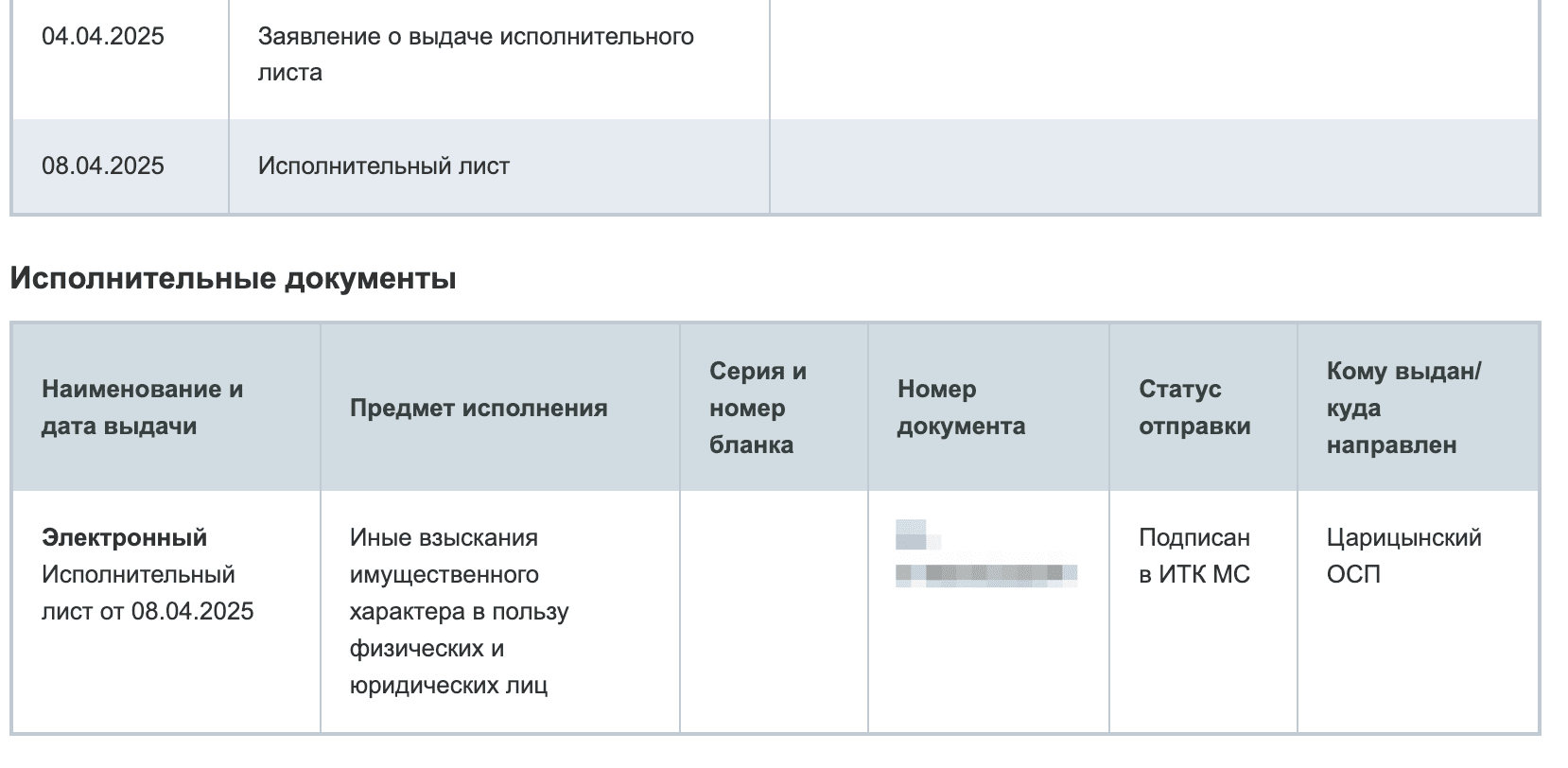Select 'Заявление о выдаче исполнительного листа' entry

pyautogui.click(x=475, y=54)
